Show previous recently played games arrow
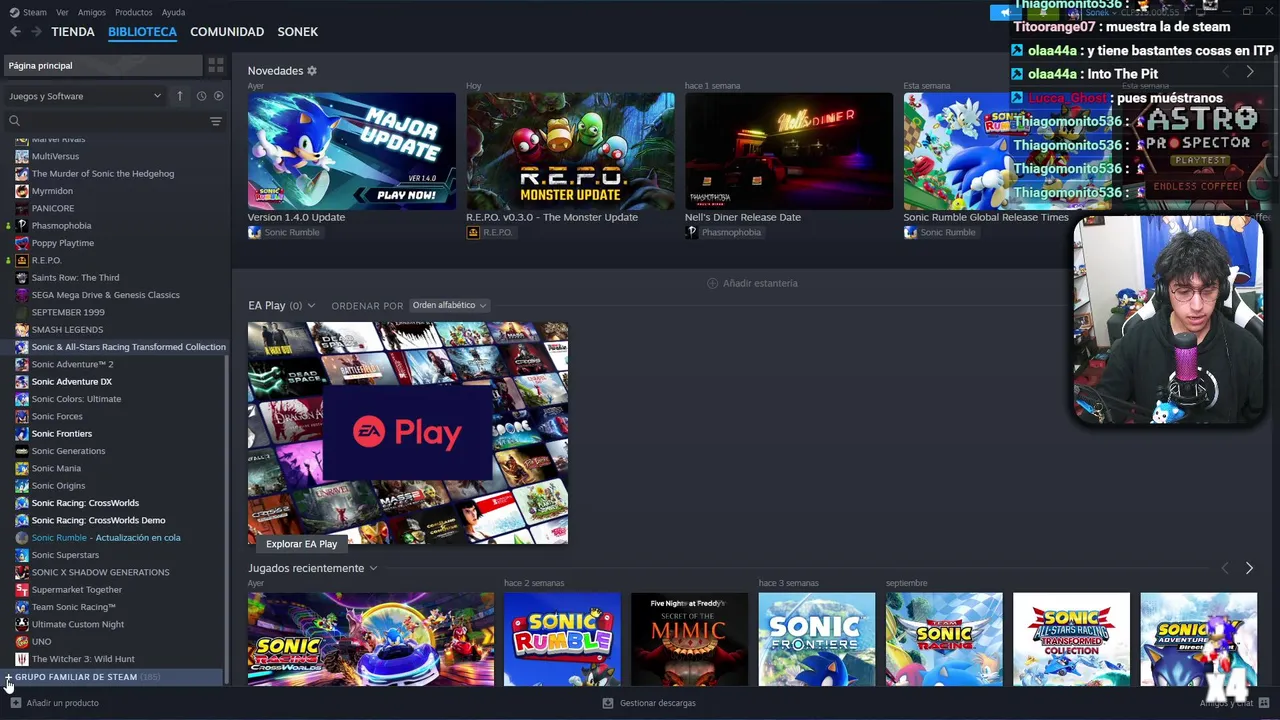This screenshot has height=720, width=1280. (1225, 568)
